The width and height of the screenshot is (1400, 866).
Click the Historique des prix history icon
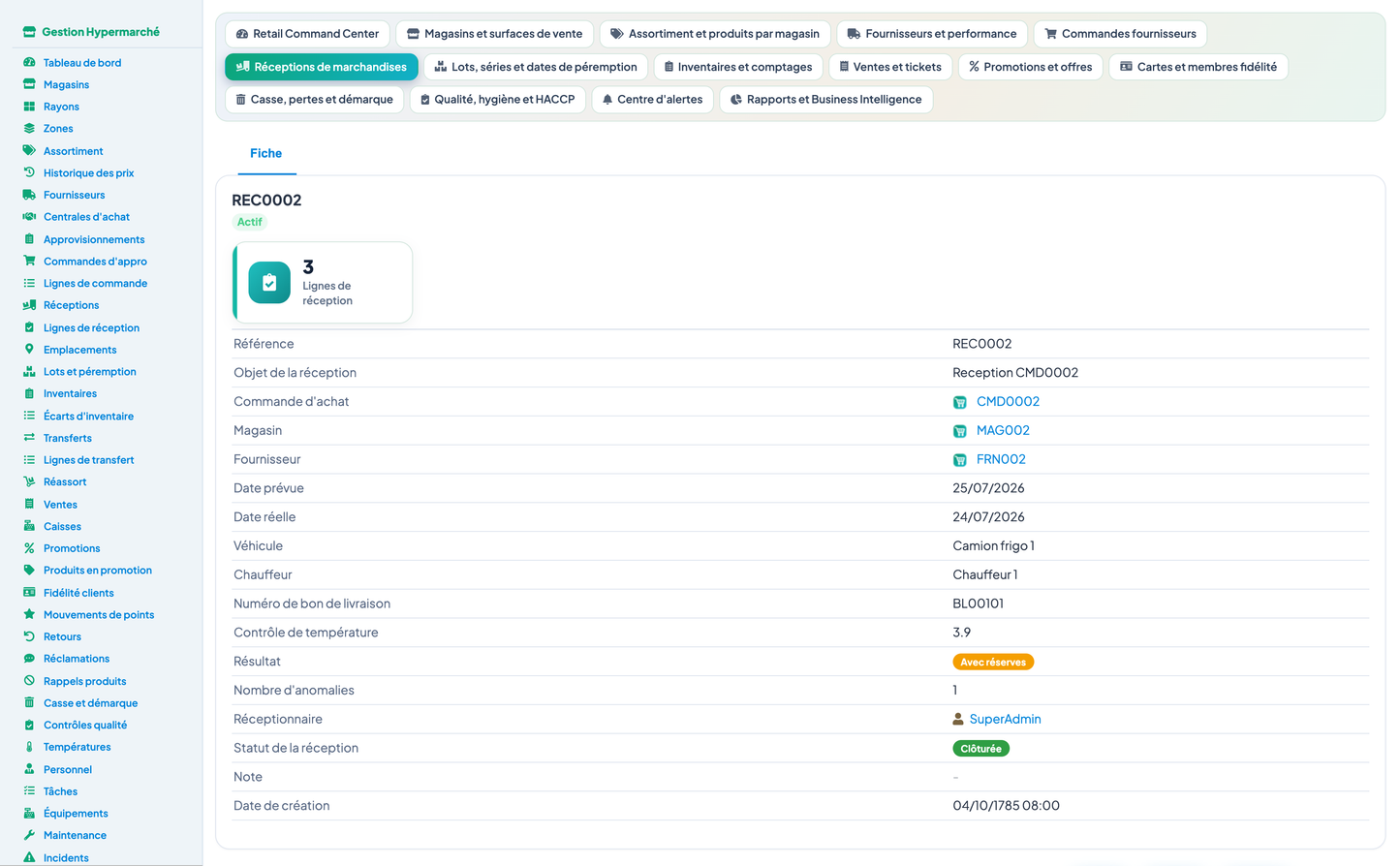tap(29, 172)
